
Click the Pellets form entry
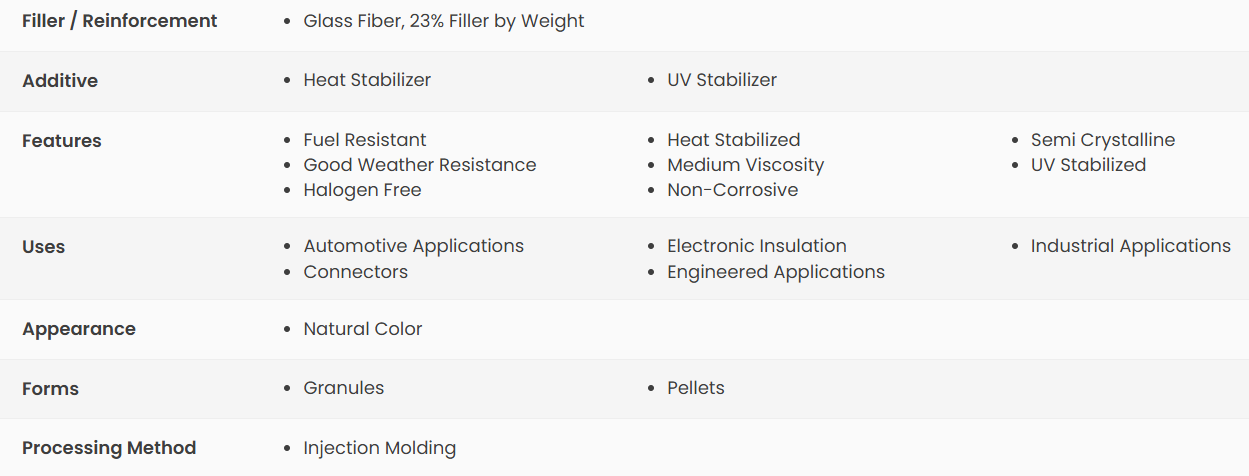pyautogui.click(x=696, y=388)
